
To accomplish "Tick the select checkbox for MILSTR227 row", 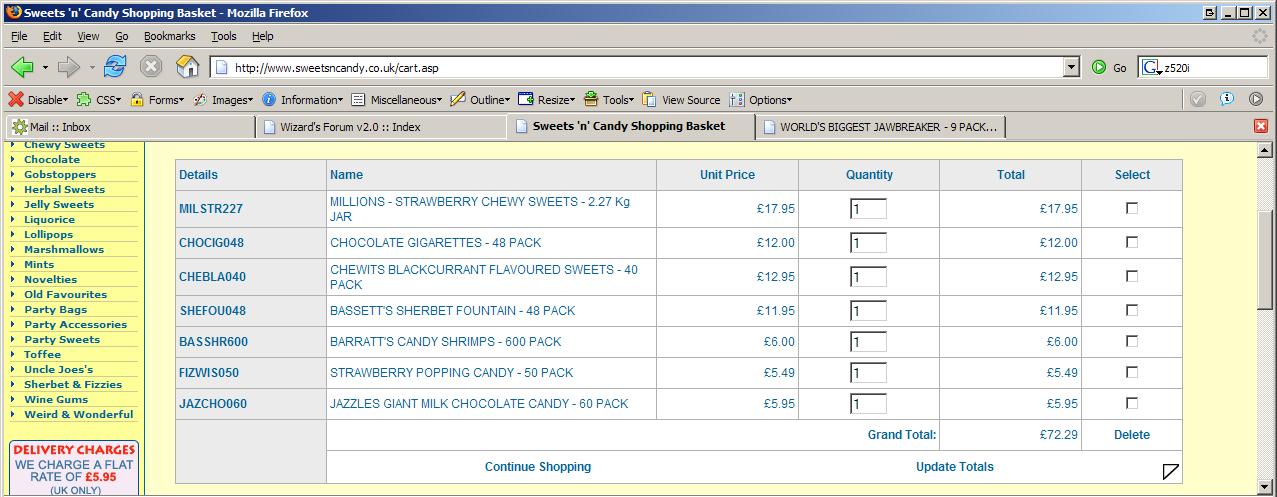I will [x=1132, y=208].
